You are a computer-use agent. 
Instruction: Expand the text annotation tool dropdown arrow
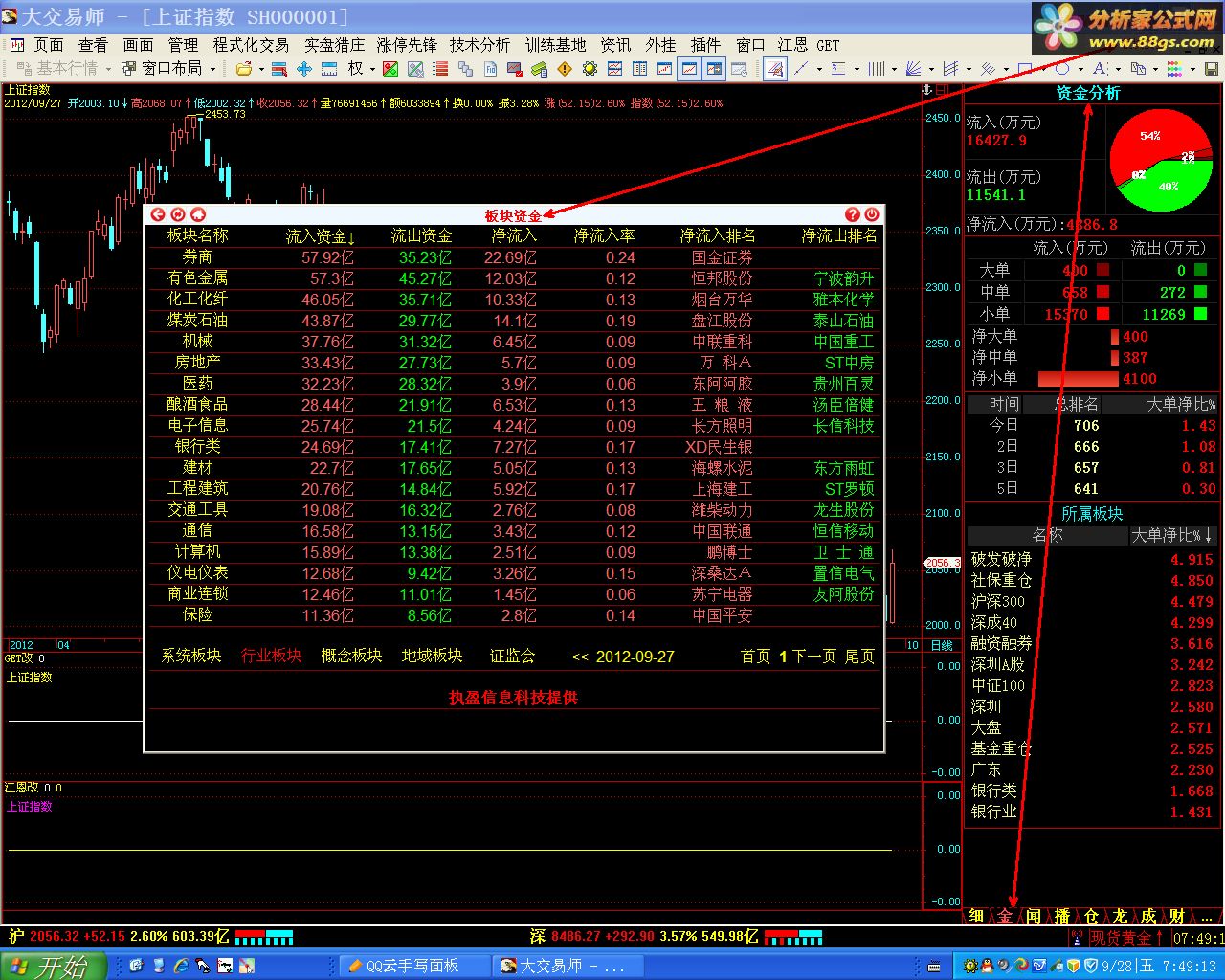click(1118, 69)
